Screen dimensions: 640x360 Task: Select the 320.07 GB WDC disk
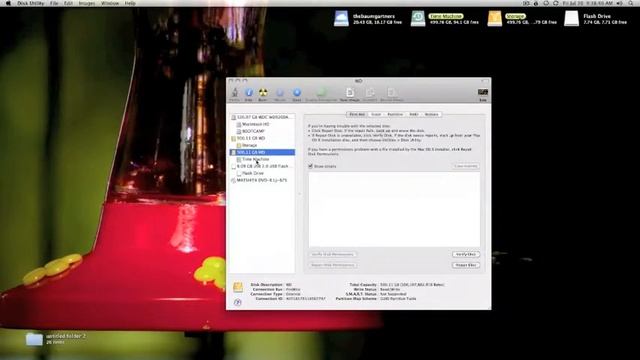tap(262, 117)
